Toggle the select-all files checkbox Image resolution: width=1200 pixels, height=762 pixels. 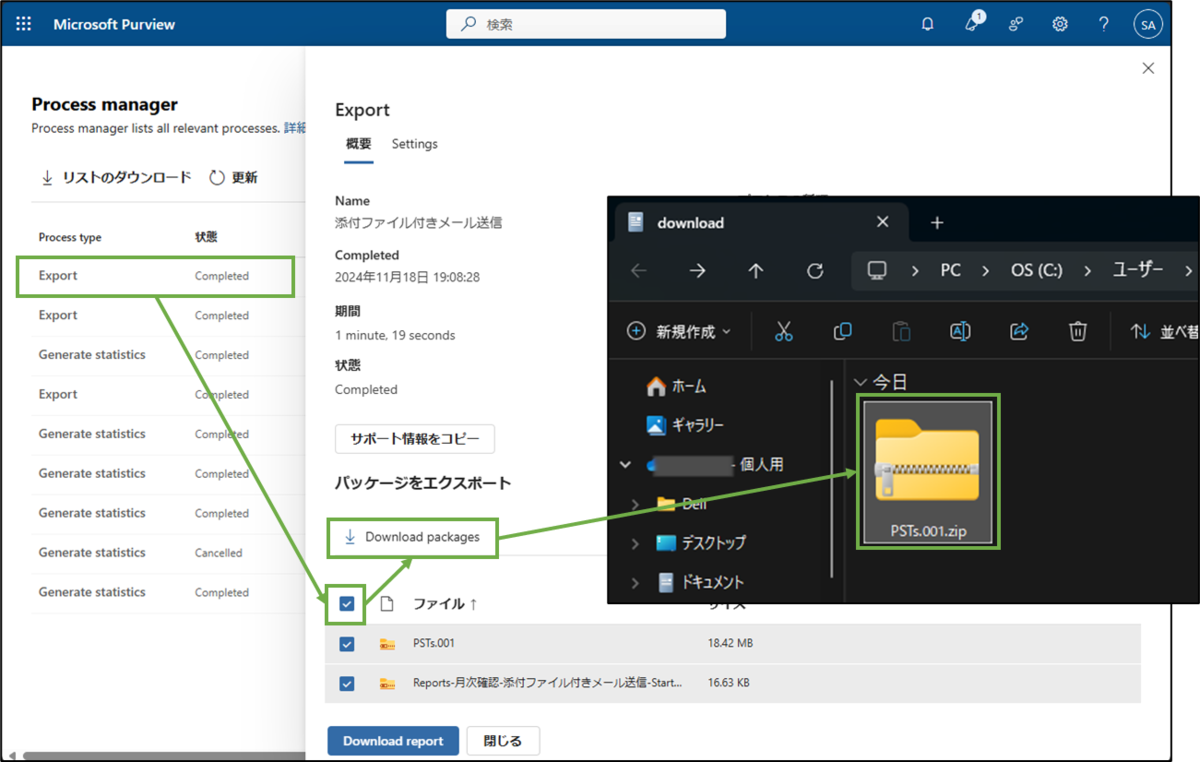[x=347, y=604]
